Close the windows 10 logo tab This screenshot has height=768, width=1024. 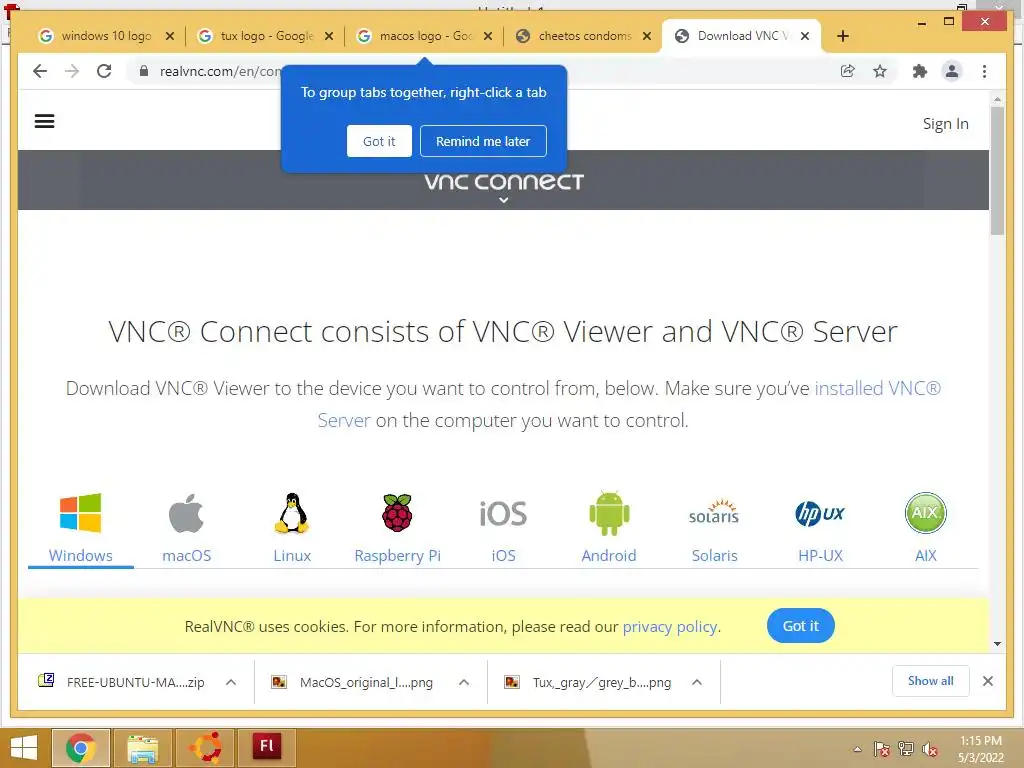point(170,36)
